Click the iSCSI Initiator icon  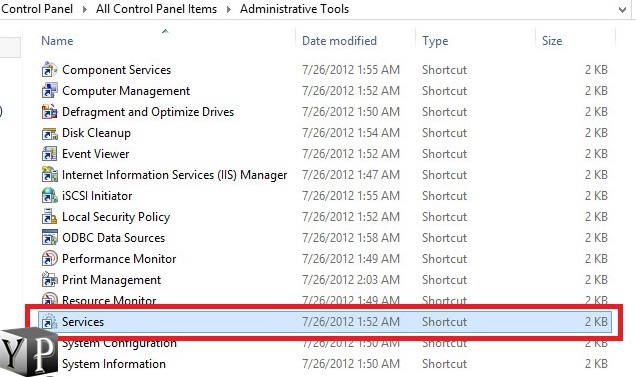click(x=49, y=196)
